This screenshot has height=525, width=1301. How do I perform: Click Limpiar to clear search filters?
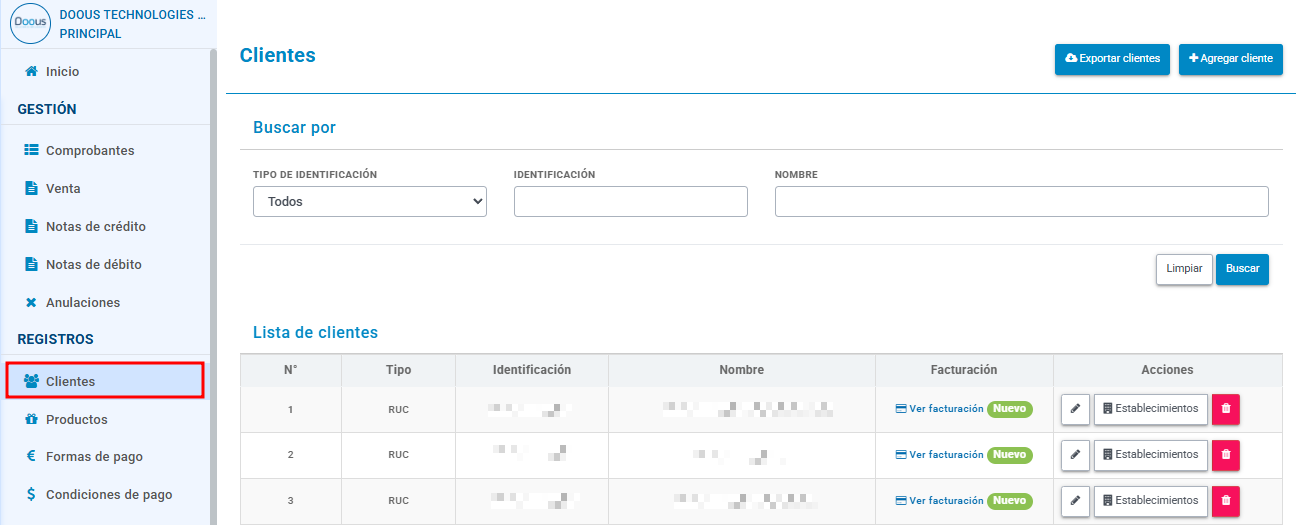point(1185,270)
